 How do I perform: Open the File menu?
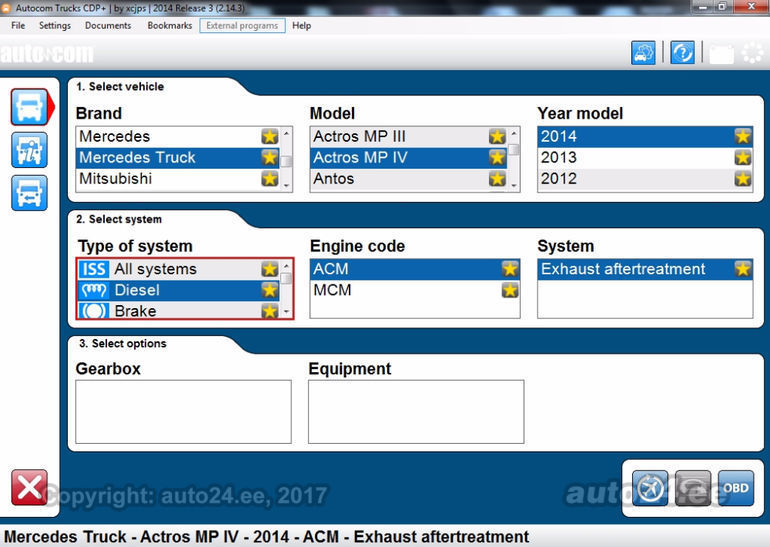click(18, 26)
